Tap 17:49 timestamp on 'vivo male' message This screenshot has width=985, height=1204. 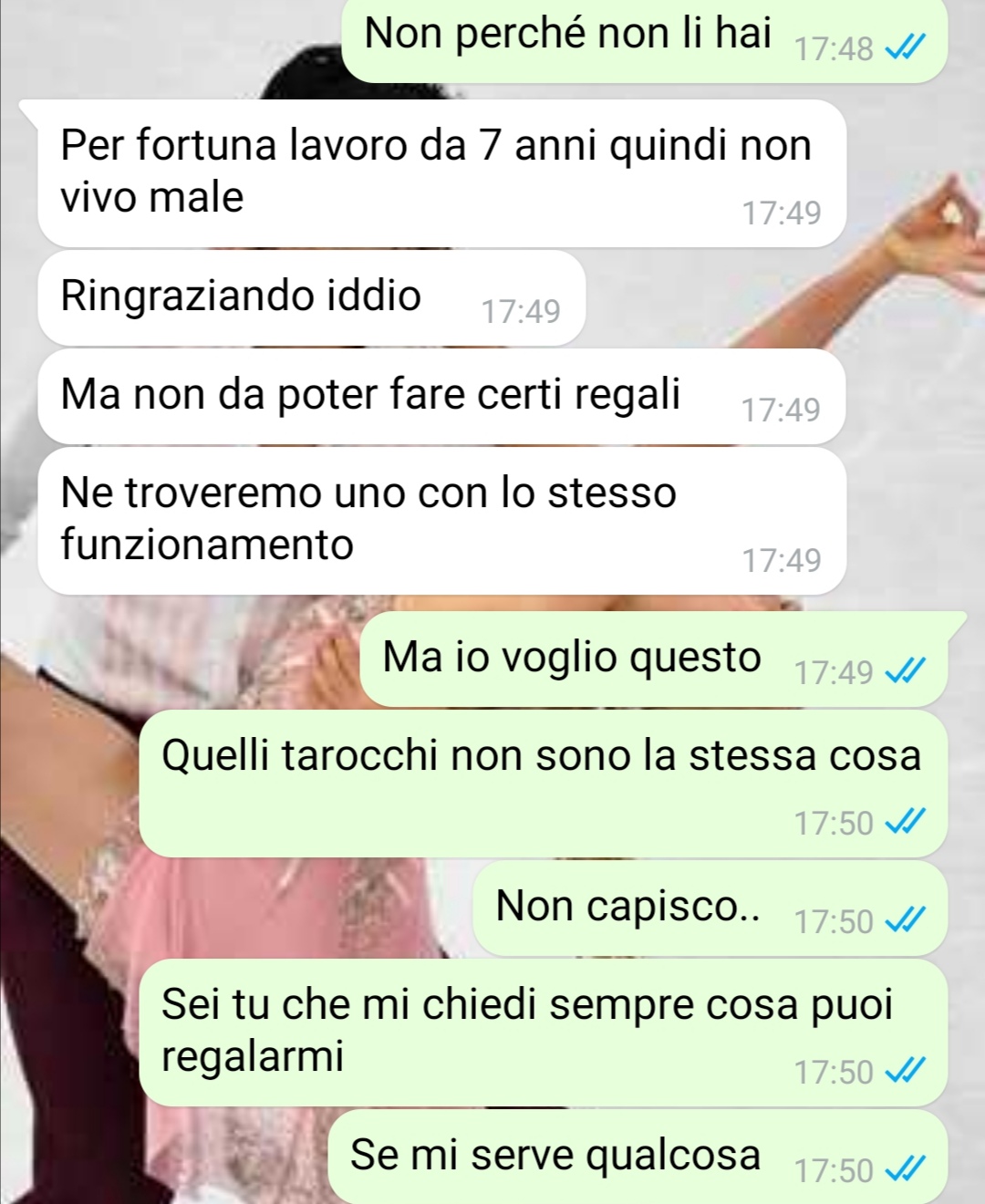coord(782,213)
